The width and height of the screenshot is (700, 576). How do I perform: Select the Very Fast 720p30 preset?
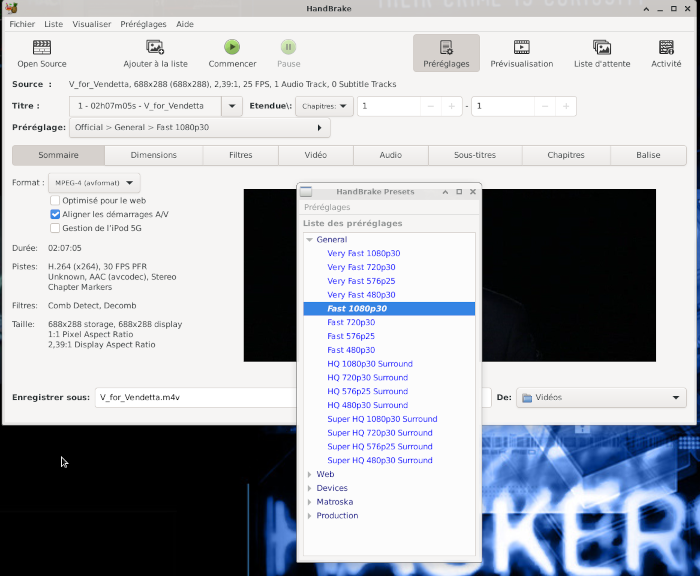pos(361,267)
